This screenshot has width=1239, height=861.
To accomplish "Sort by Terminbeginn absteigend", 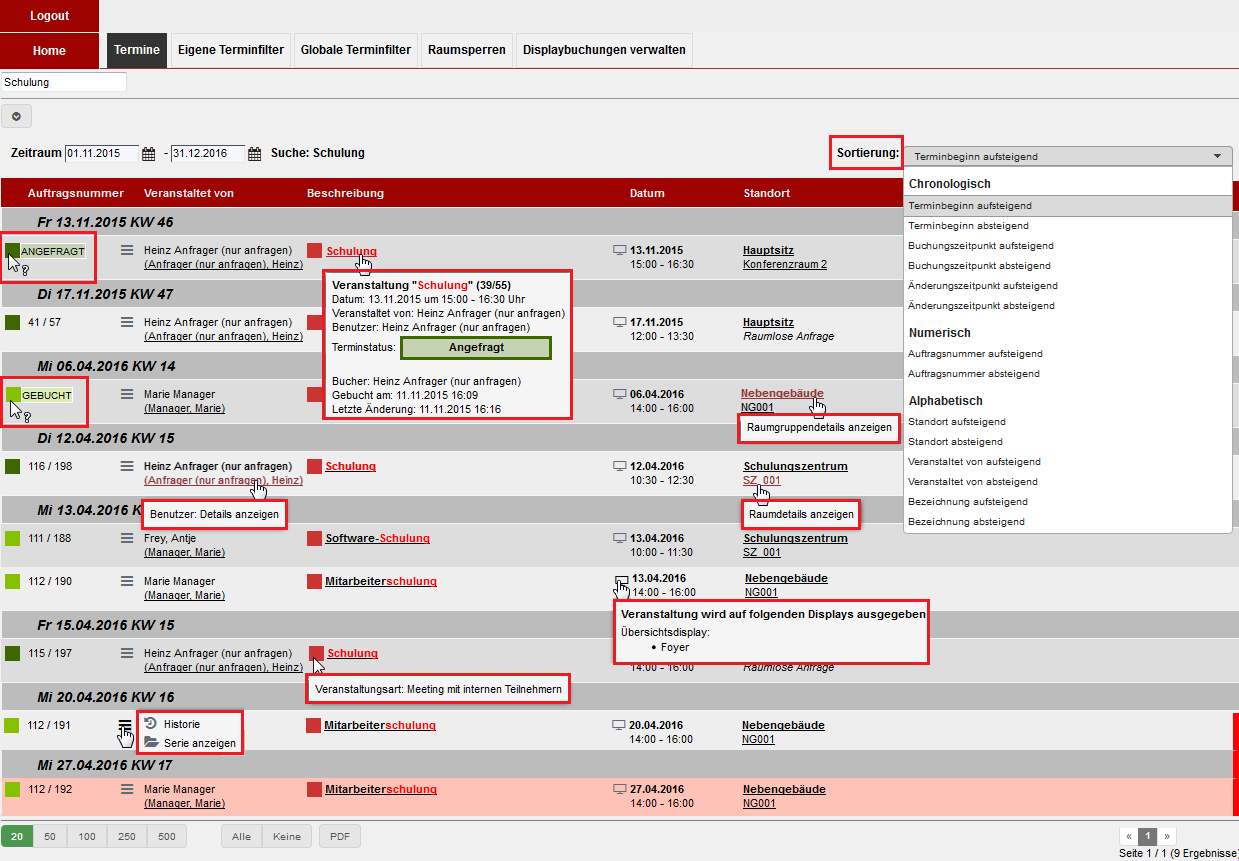I will click(x=1068, y=226).
